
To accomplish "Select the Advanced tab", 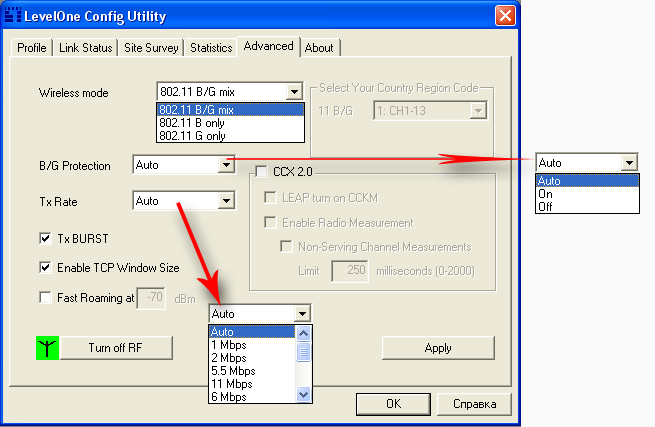I will pos(268,46).
